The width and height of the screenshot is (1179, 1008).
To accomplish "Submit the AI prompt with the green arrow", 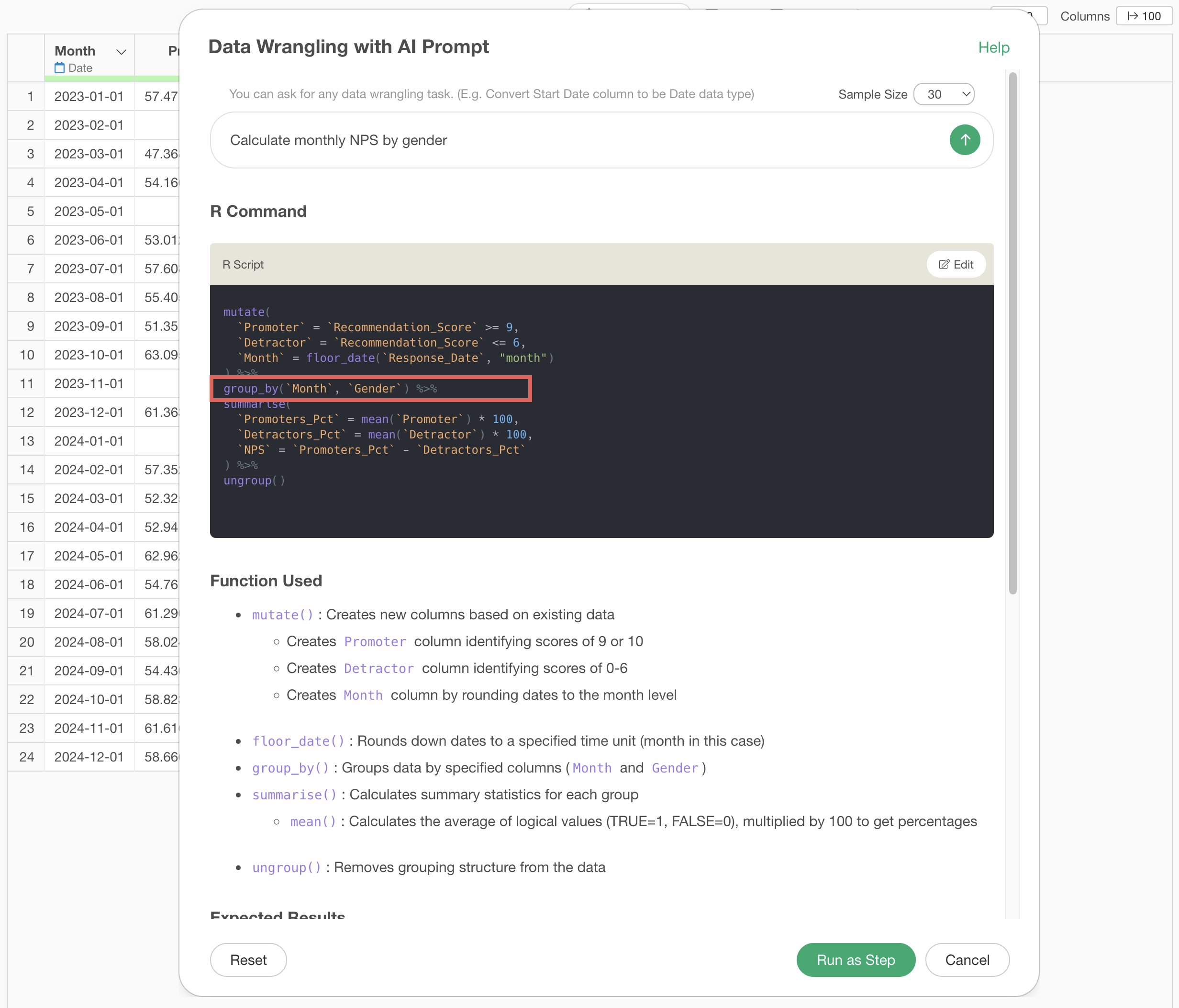I will pyautogui.click(x=965, y=140).
